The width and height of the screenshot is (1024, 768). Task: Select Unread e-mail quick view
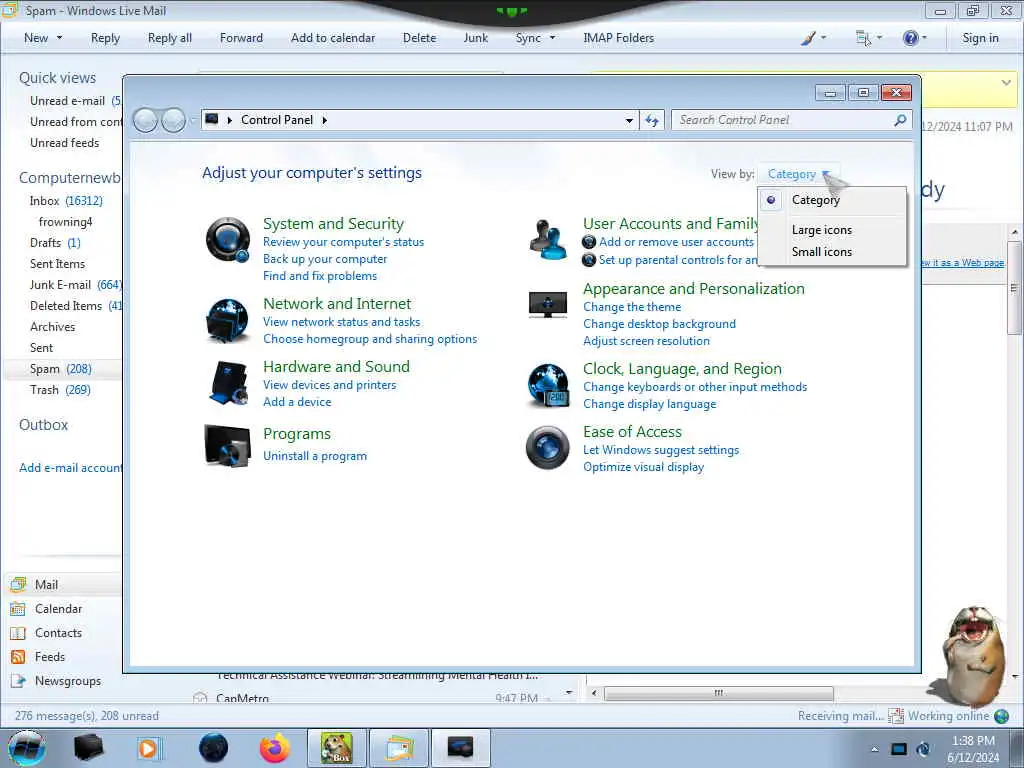pyautogui.click(x=74, y=101)
